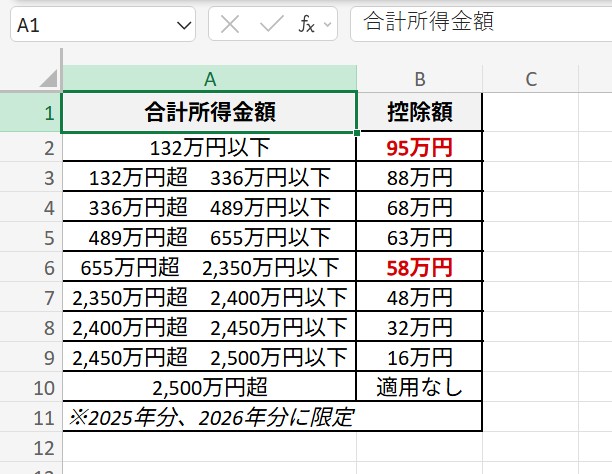
Task: Click the note cell ※2025年分、2026年分に限定
Action: 209,417
